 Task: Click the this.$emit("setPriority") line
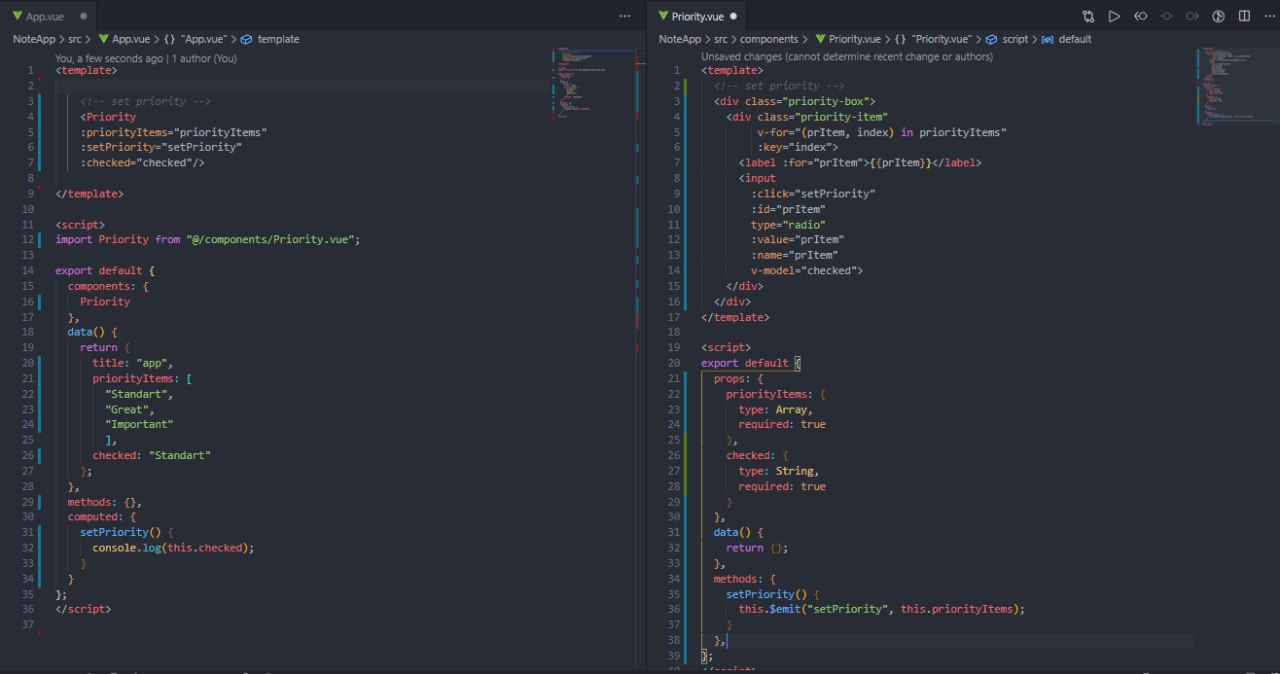click(x=882, y=609)
